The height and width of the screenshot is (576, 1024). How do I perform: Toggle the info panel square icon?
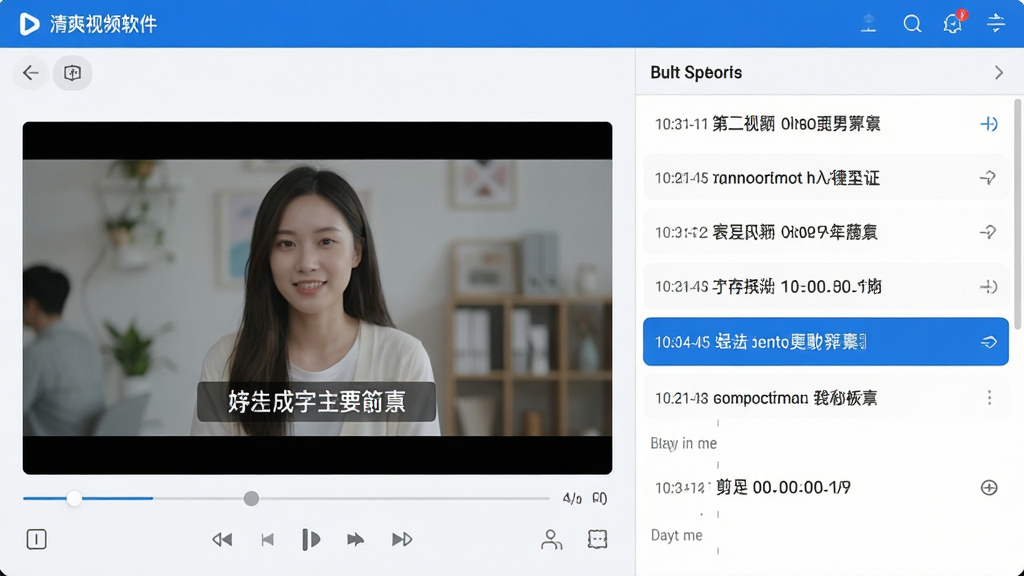(x=37, y=539)
